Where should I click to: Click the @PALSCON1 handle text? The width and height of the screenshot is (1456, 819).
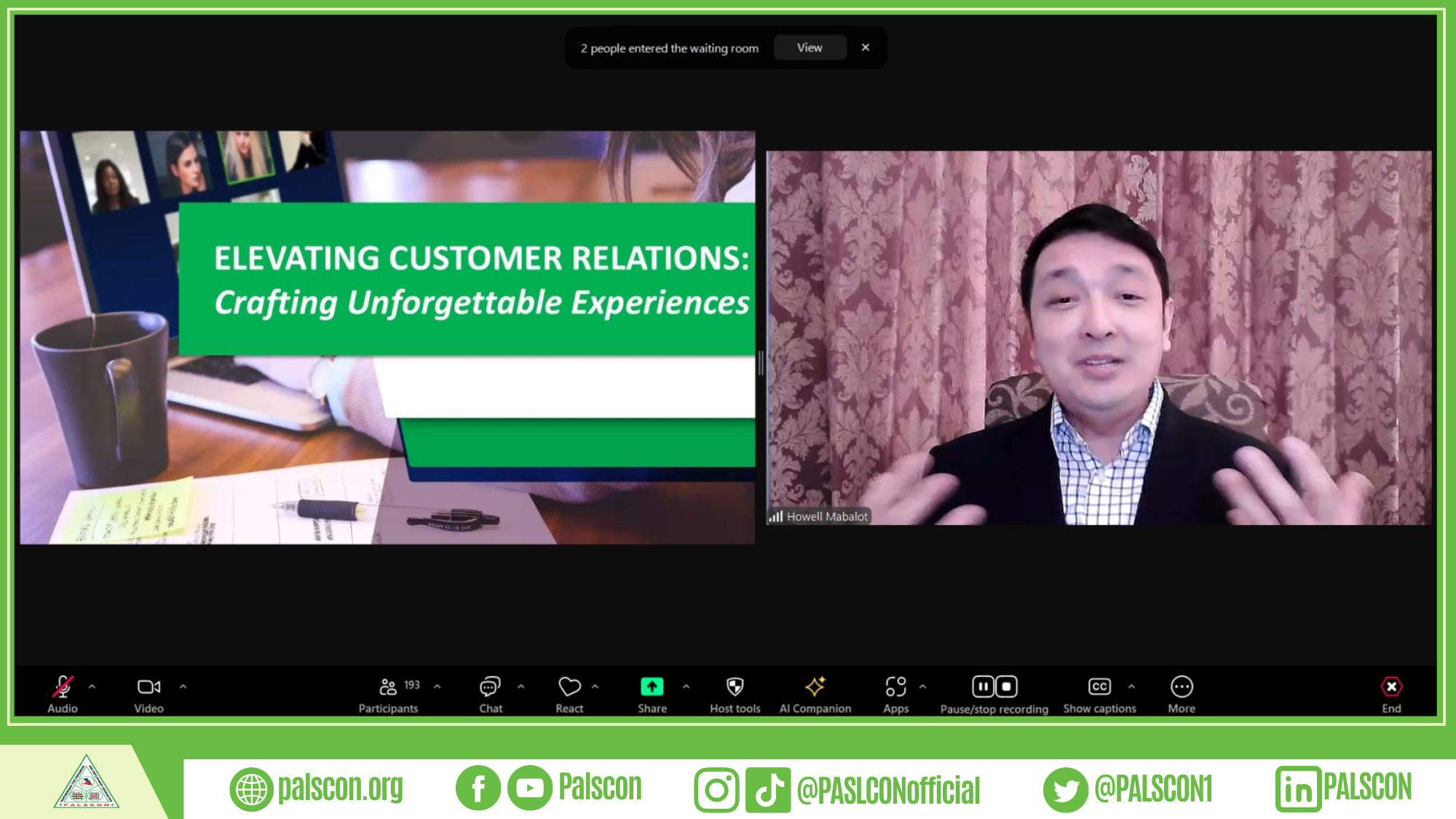pyautogui.click(x=1154, y=789)
